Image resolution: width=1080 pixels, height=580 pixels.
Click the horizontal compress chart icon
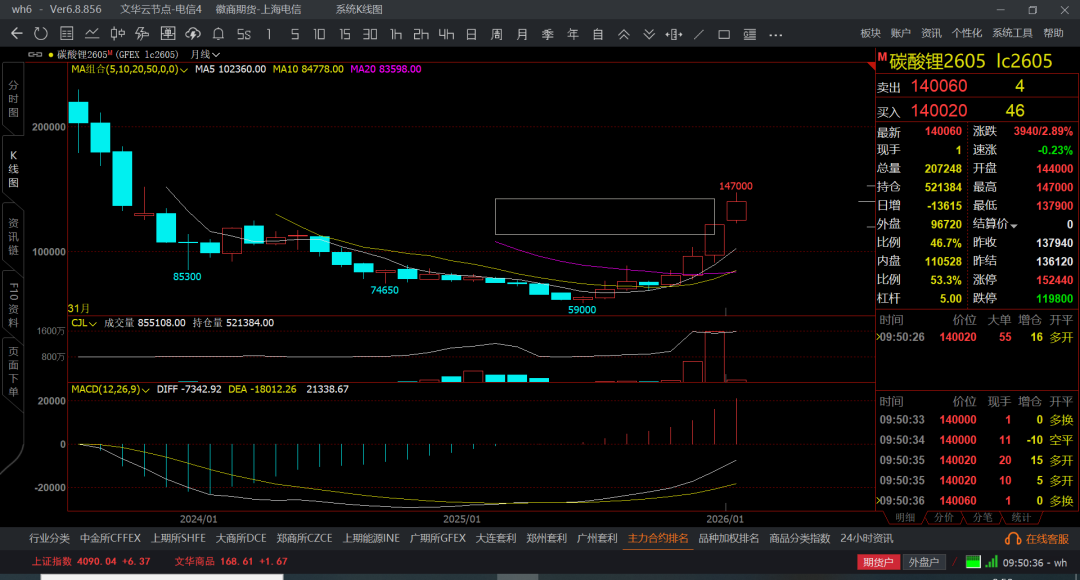pyautogui.click(x=674, y=34)
